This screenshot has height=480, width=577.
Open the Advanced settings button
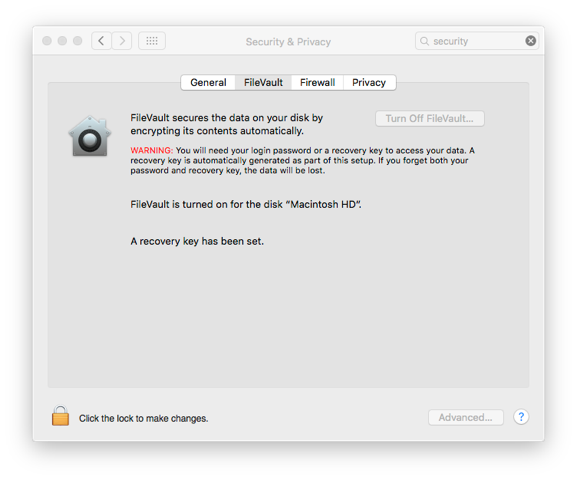pyautogui.click(x=466, y=417)
